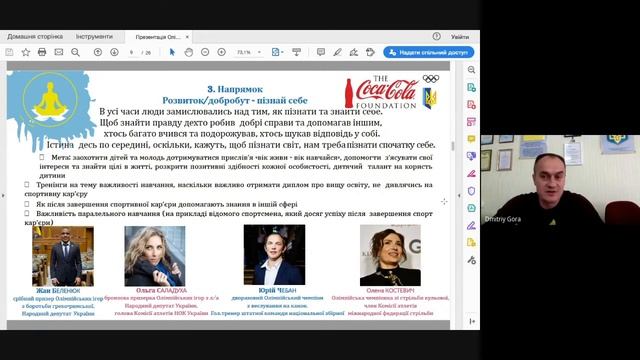Open the Help question mark icon

436,36
